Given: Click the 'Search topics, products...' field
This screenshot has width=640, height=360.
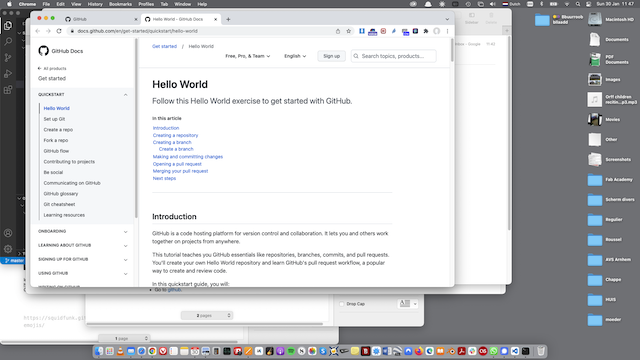Looking at the screenshot, I should (x=393, y=56).
